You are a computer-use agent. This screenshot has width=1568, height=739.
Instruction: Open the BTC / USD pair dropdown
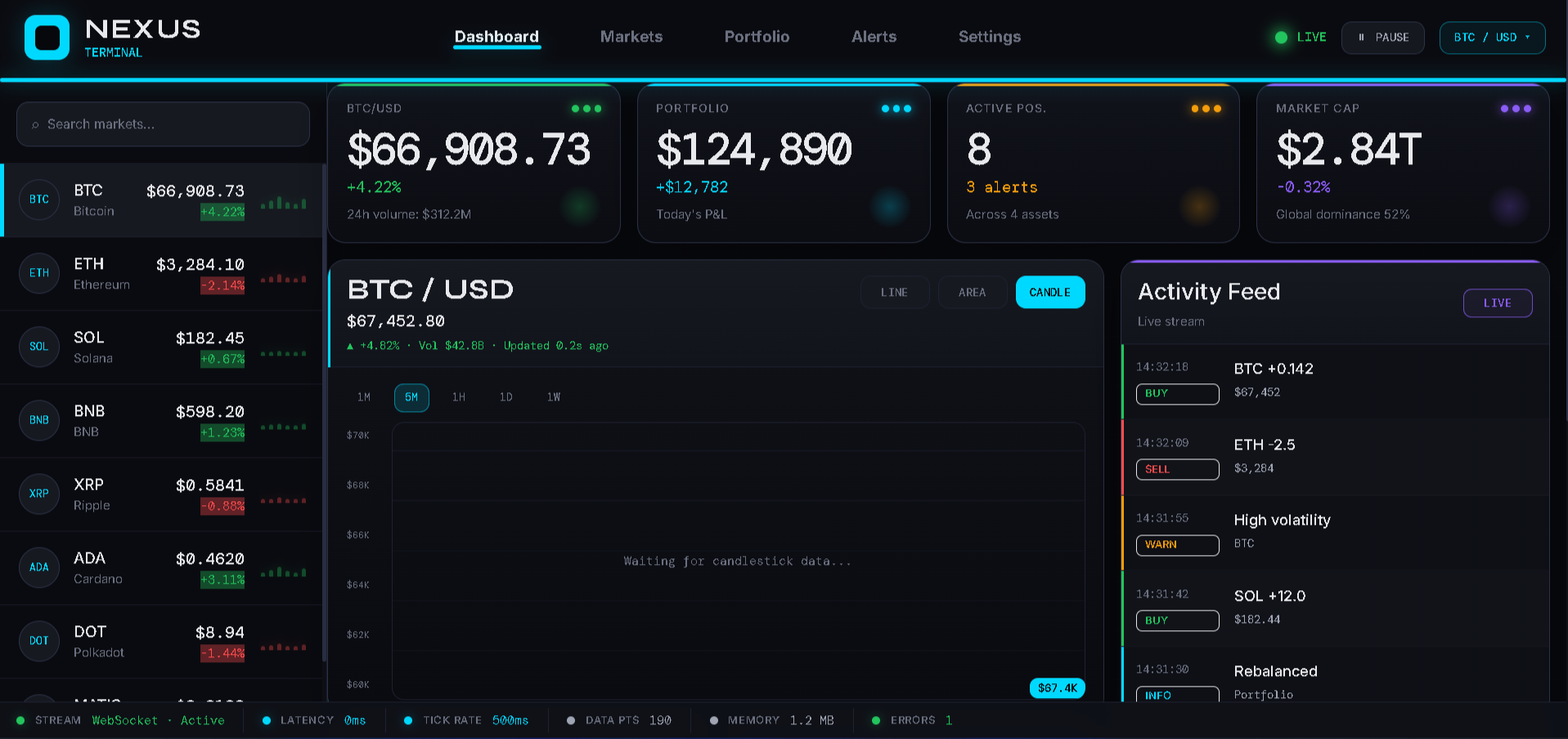pos(1492,38)
